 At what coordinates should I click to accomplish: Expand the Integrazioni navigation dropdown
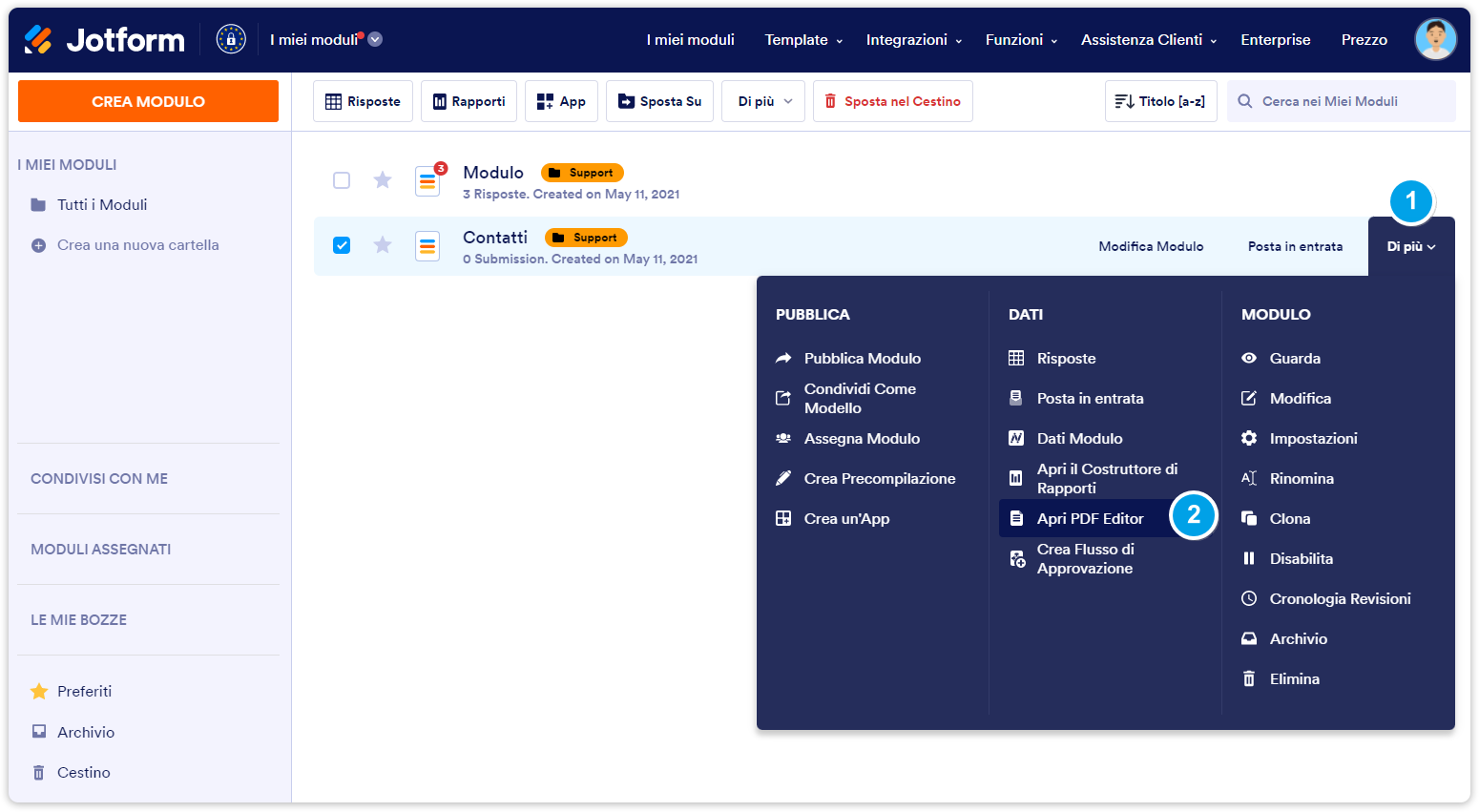[914, 40]
